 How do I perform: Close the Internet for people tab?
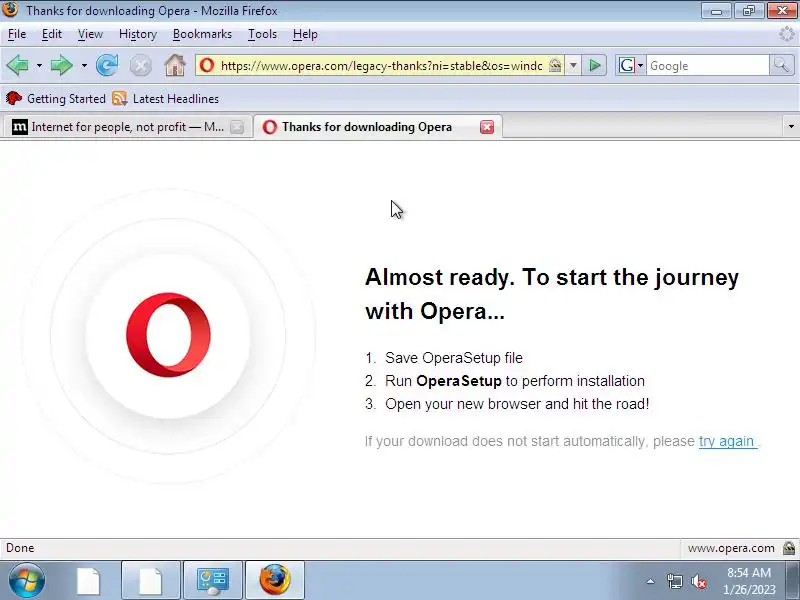click(x=237, y=127)
